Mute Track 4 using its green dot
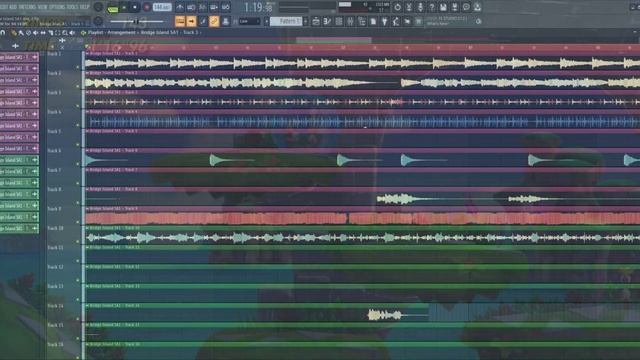640x360 pixels. point(78,125)
